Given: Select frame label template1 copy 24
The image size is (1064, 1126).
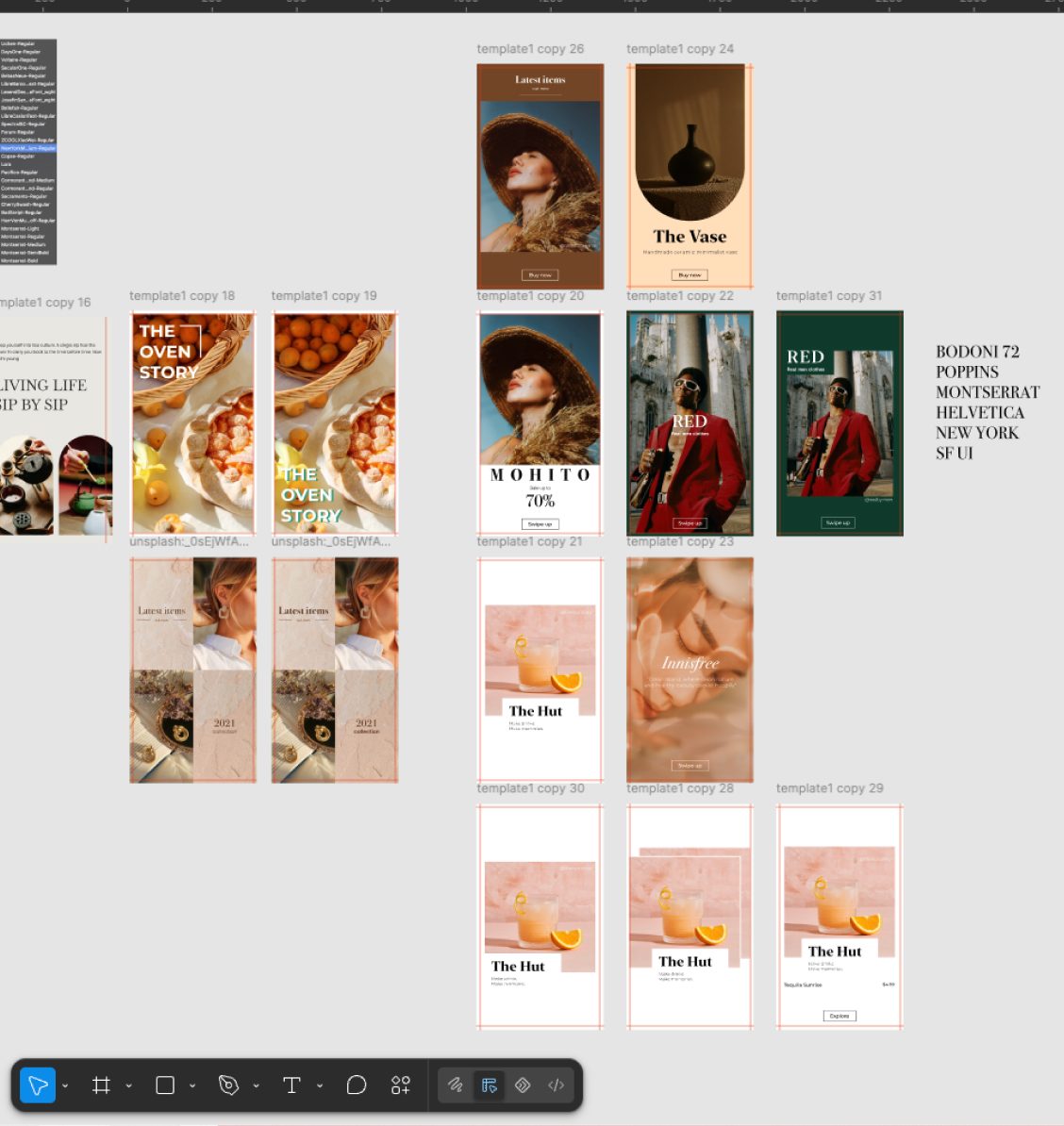Looking at the screenshot, I should click(680, 49).
